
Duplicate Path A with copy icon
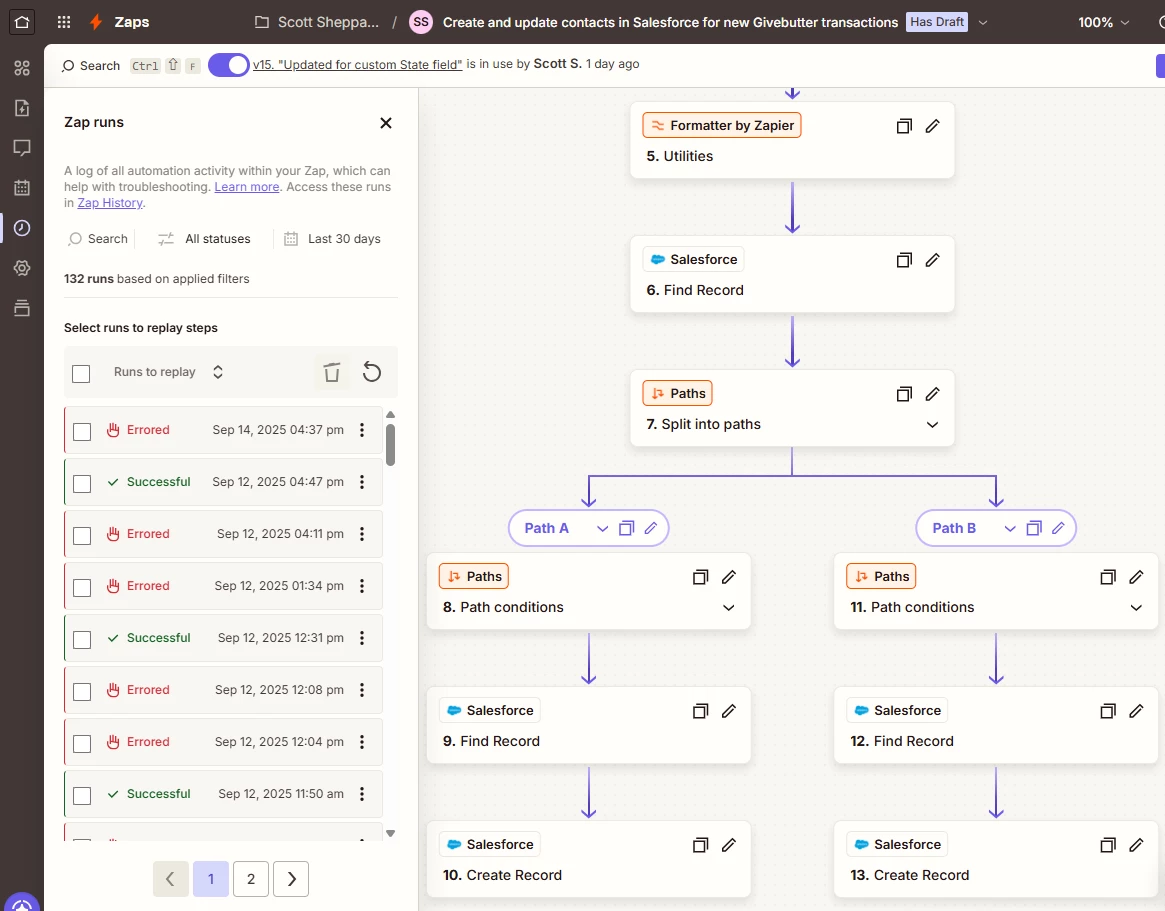pos(626,528)
